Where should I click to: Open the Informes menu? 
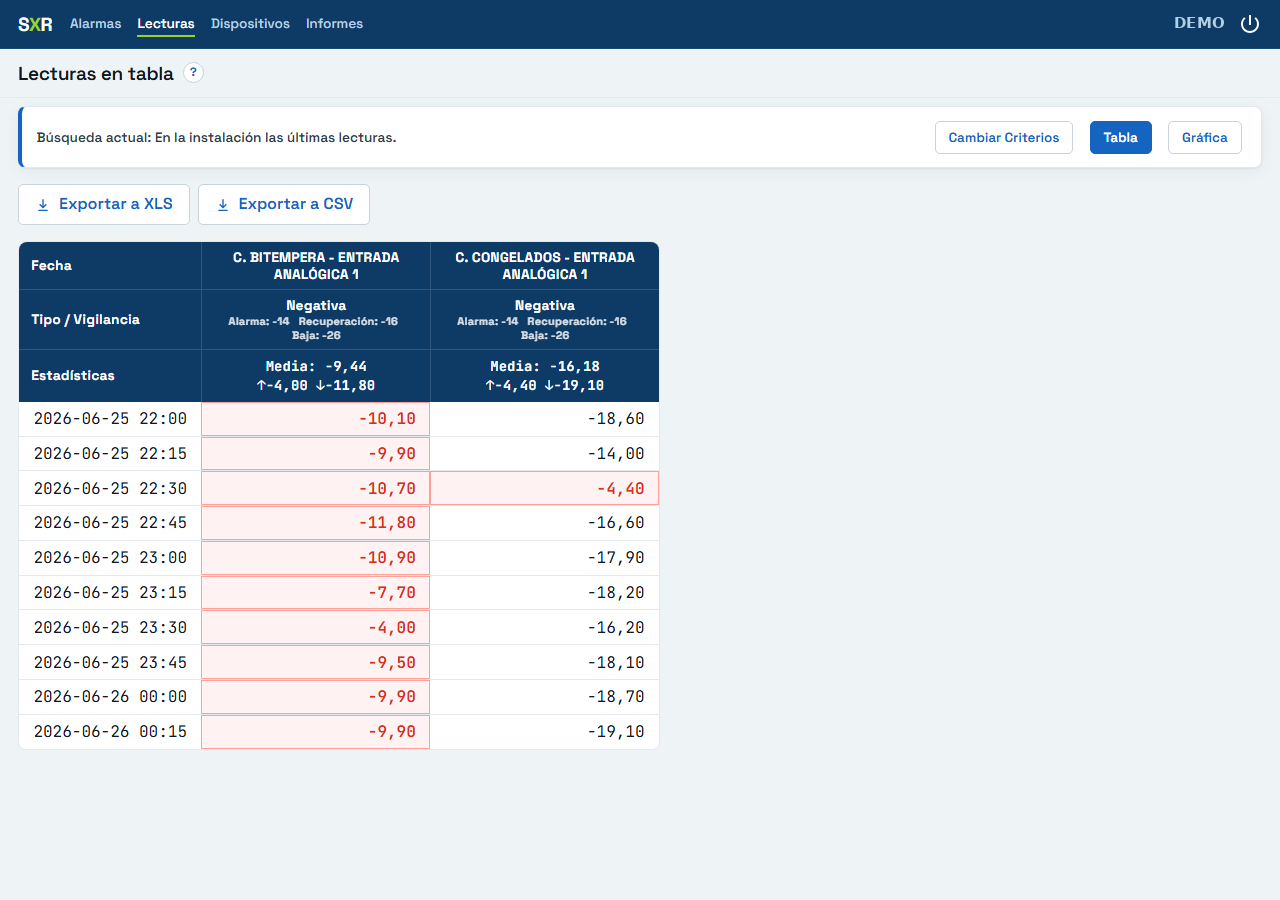coord(334,24)
